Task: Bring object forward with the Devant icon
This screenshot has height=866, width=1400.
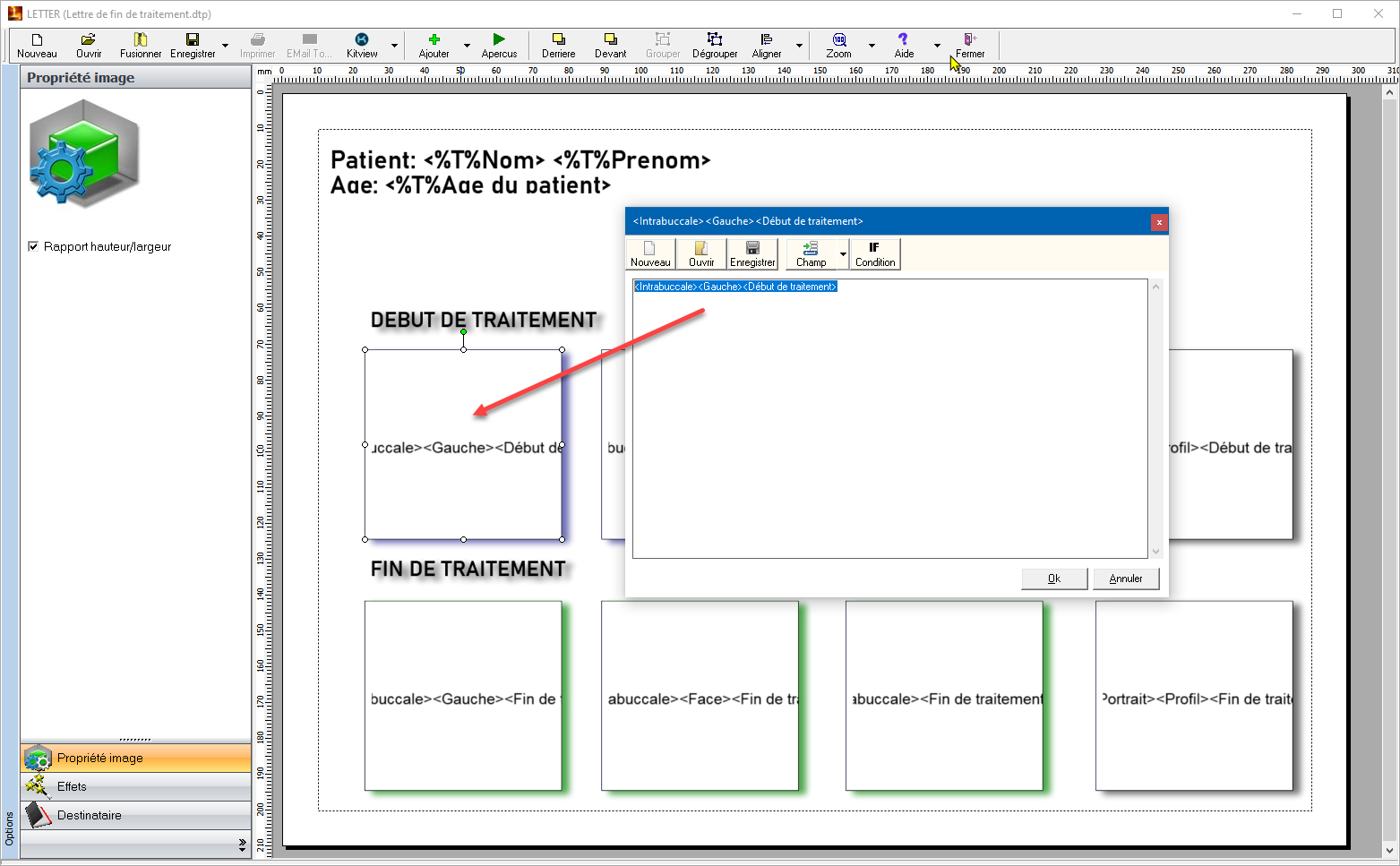Action: click(x=610, y=40)
